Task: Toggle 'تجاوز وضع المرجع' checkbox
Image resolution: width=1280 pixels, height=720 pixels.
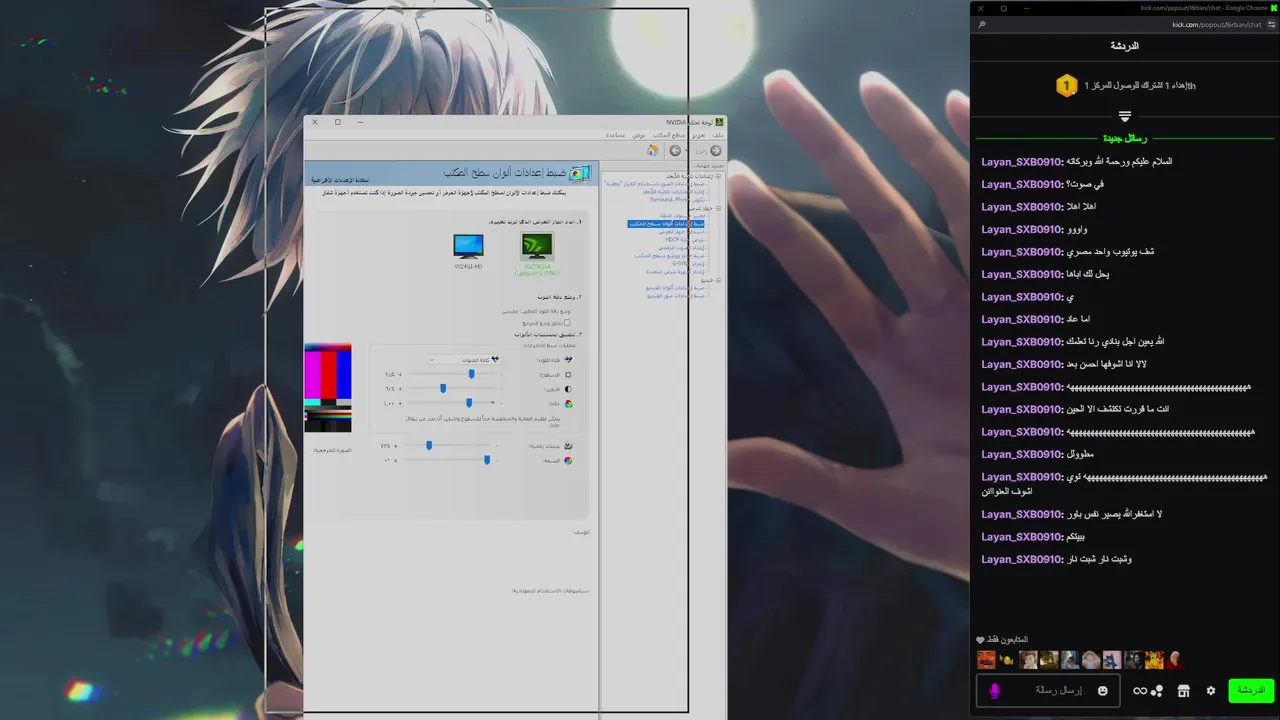Action: tap(567, 323)
